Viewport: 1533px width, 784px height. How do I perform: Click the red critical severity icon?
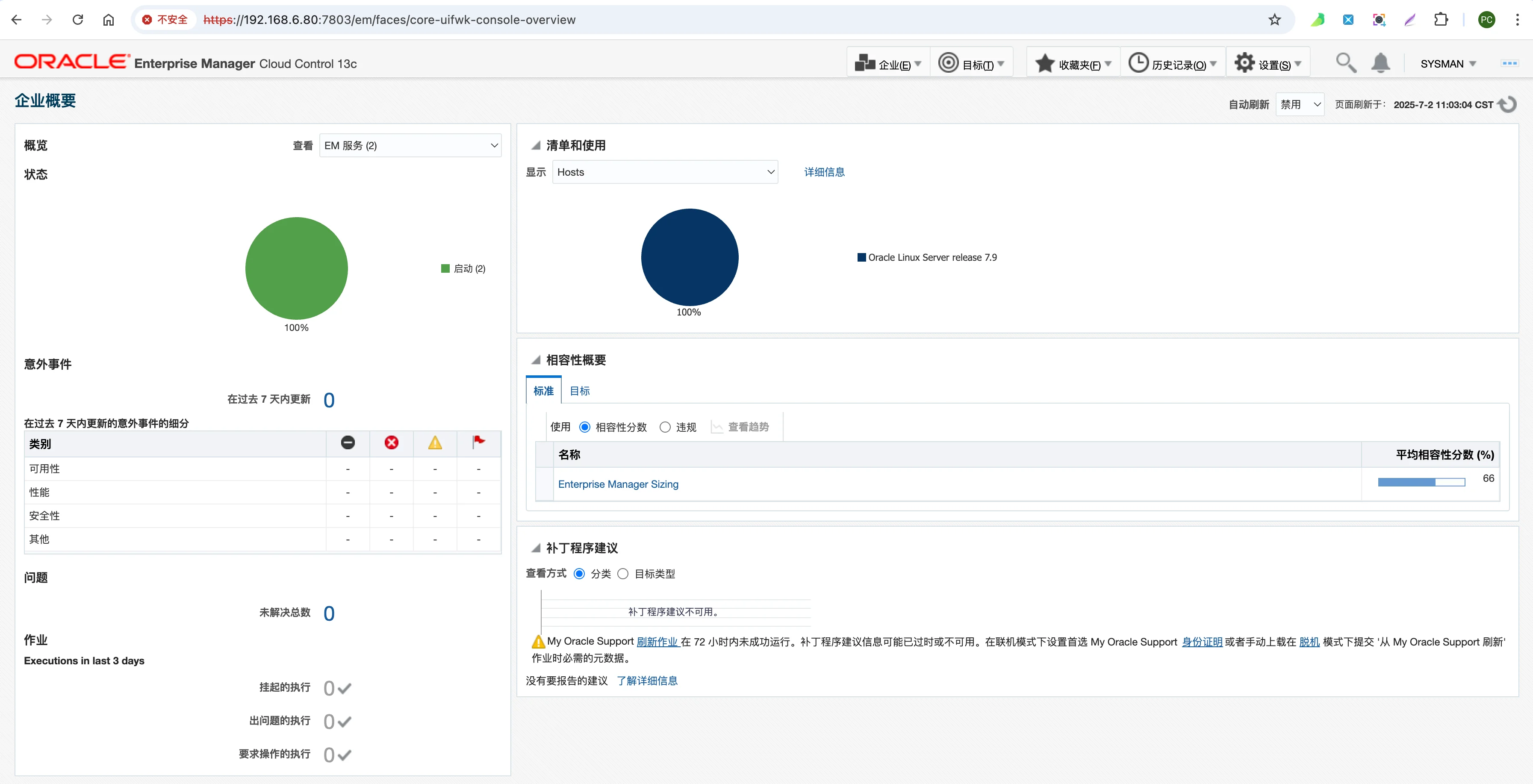391,443
